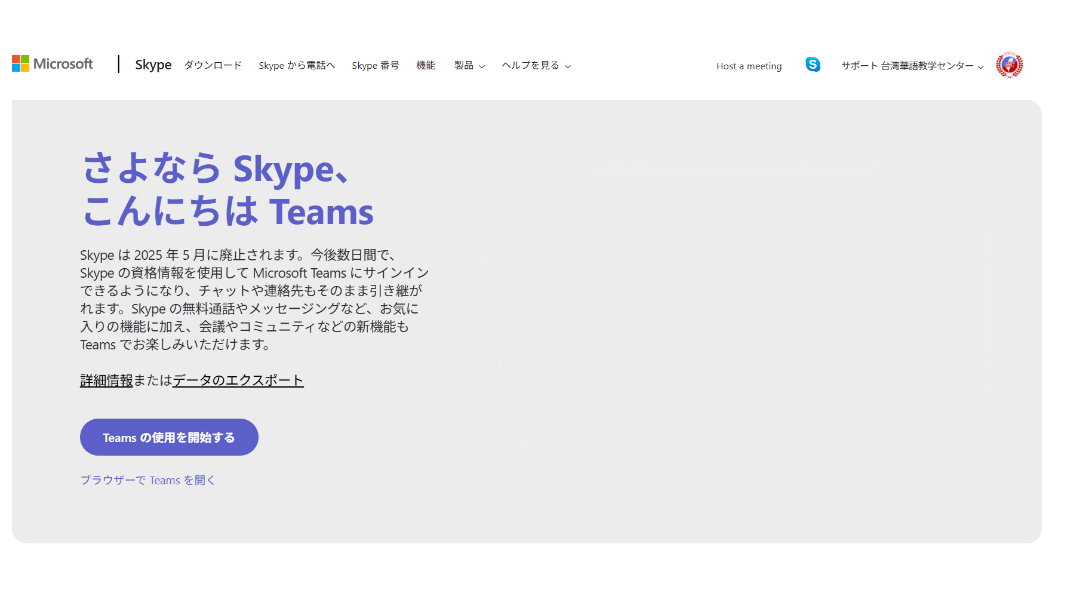
Task: Click the 詳細情報 link
Action: tap(106, 381)
